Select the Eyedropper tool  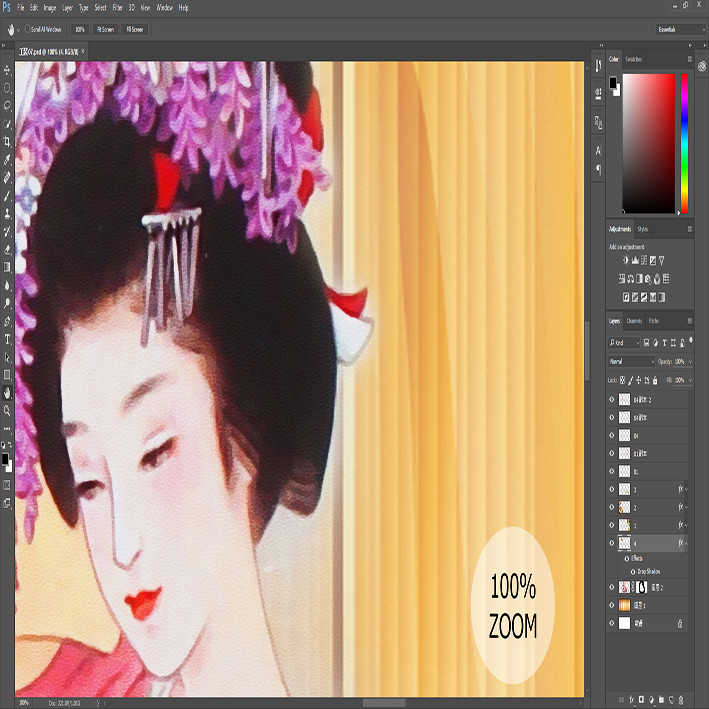pos(7,160)
